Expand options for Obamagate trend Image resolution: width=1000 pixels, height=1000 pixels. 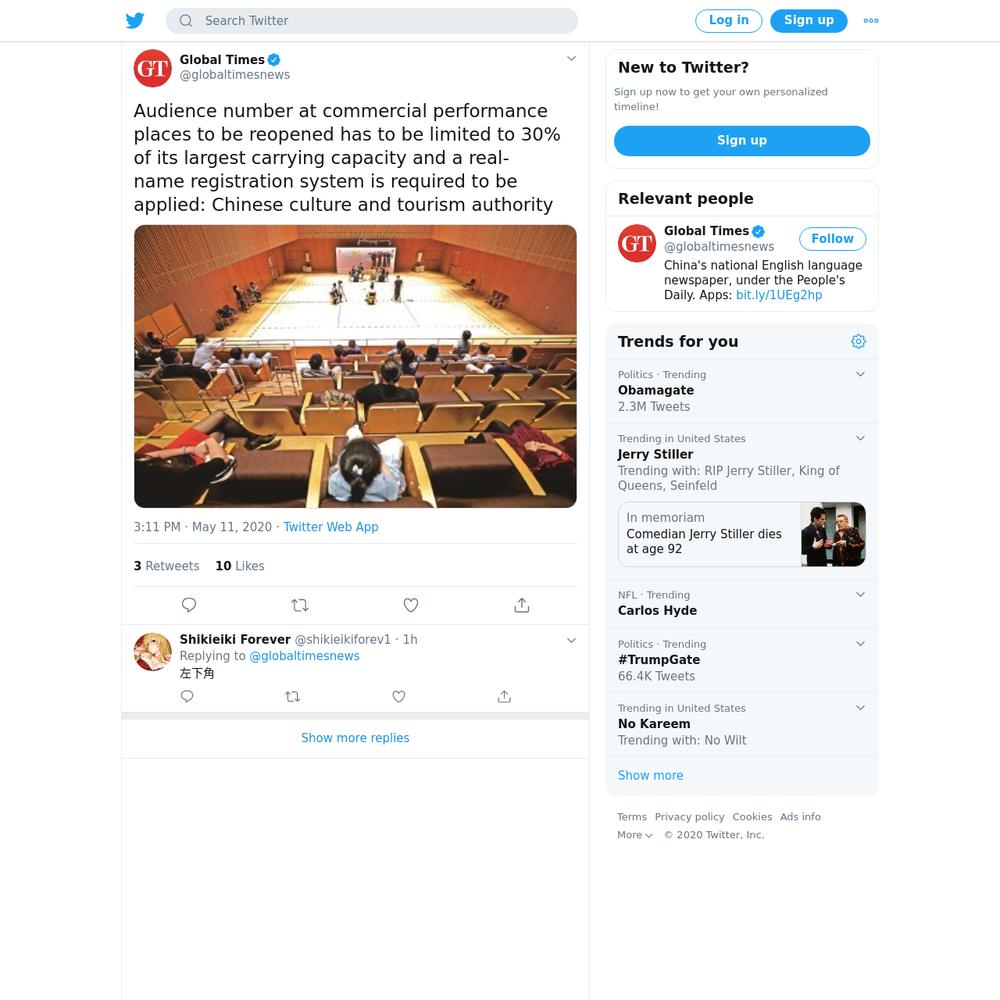click(860, 374)
